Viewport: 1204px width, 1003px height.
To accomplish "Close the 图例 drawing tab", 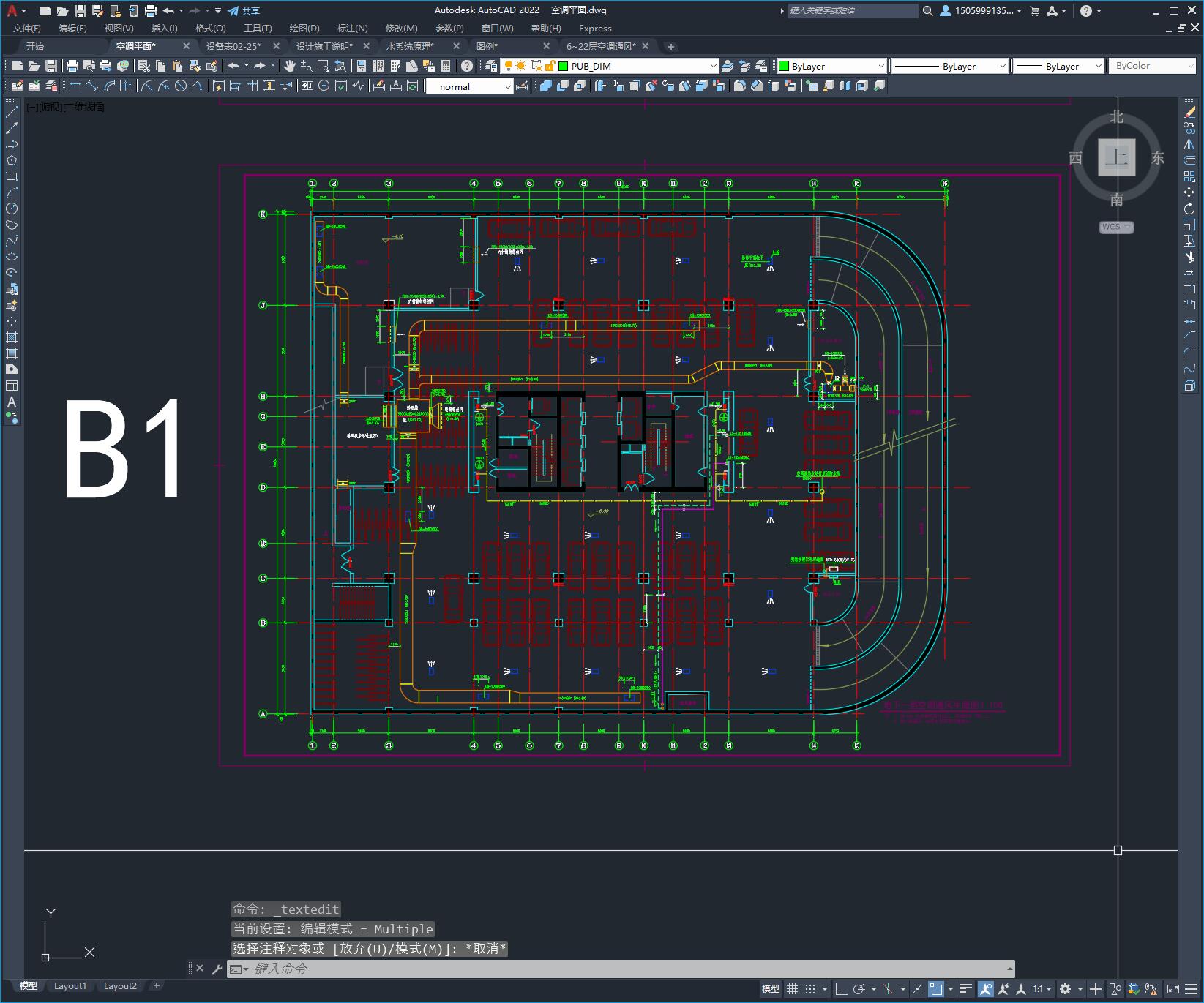I will pos(546,46).
